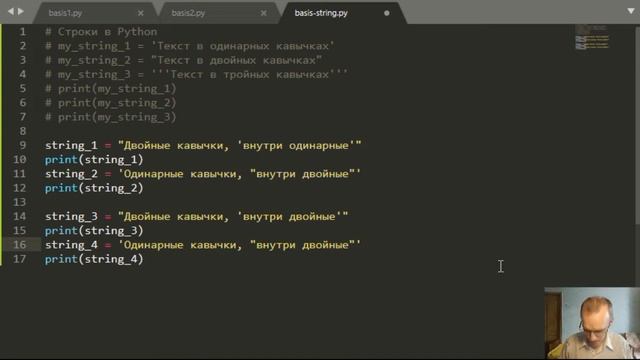The image size is (640, 360).
Task: Click the empty line 13 number
Action: point(20,202)
